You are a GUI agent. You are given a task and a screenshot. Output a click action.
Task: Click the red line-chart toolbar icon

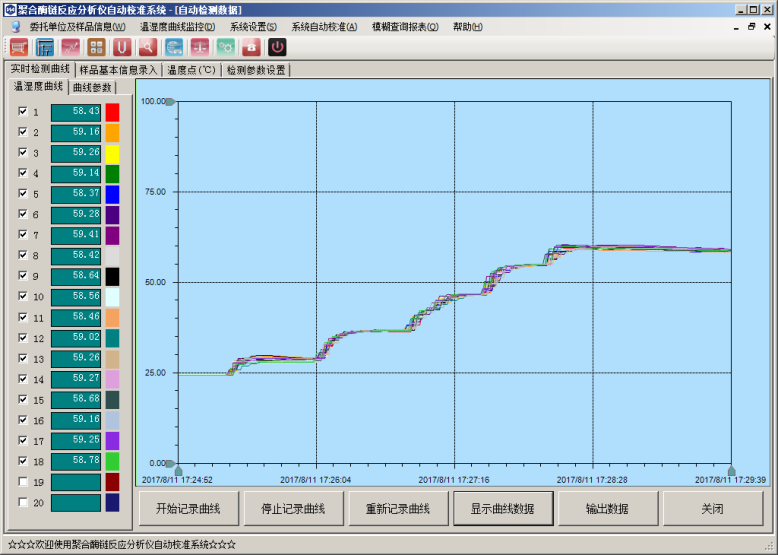[70, 46]
